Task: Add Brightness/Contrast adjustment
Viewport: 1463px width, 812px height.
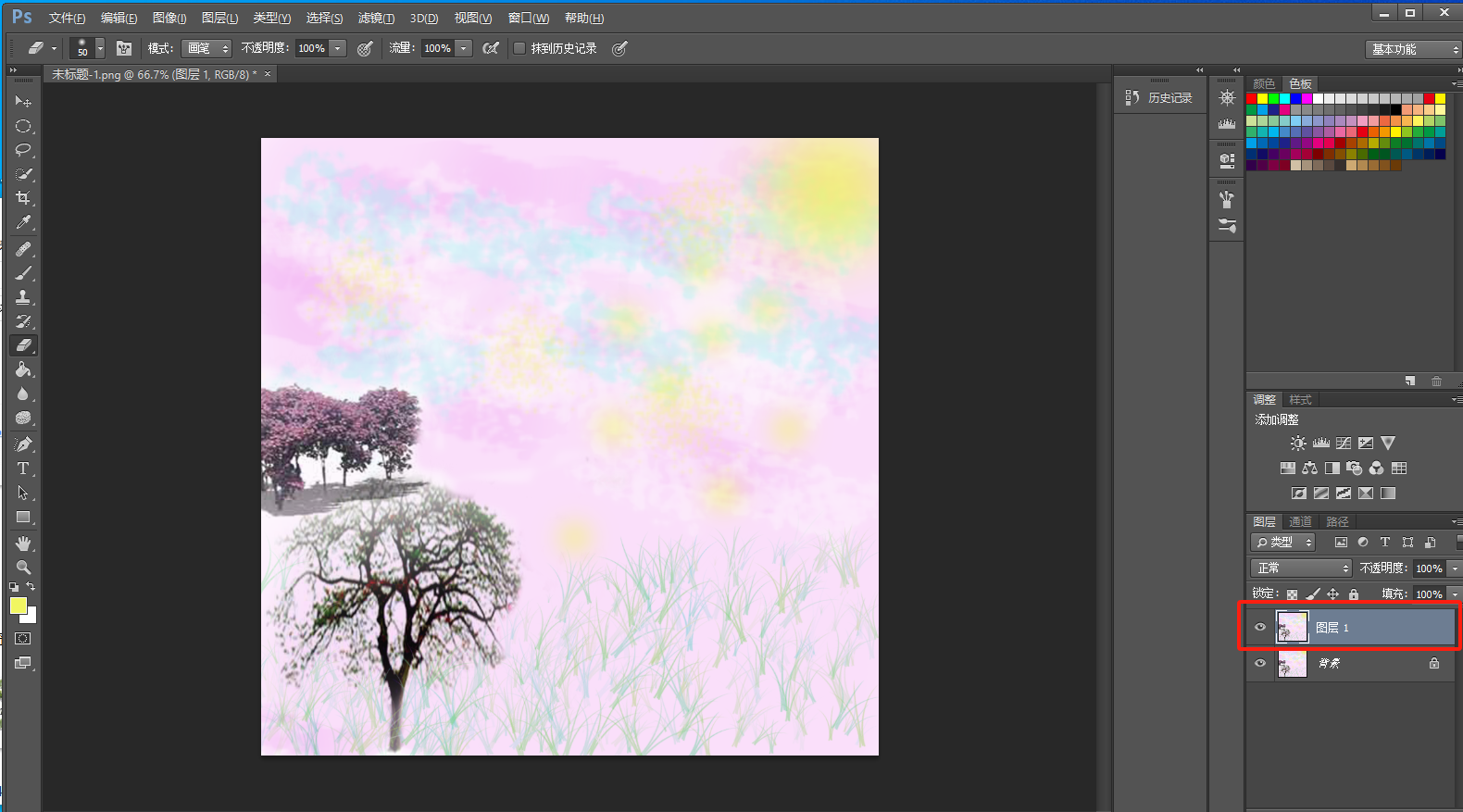Action: coord(1298,443)
